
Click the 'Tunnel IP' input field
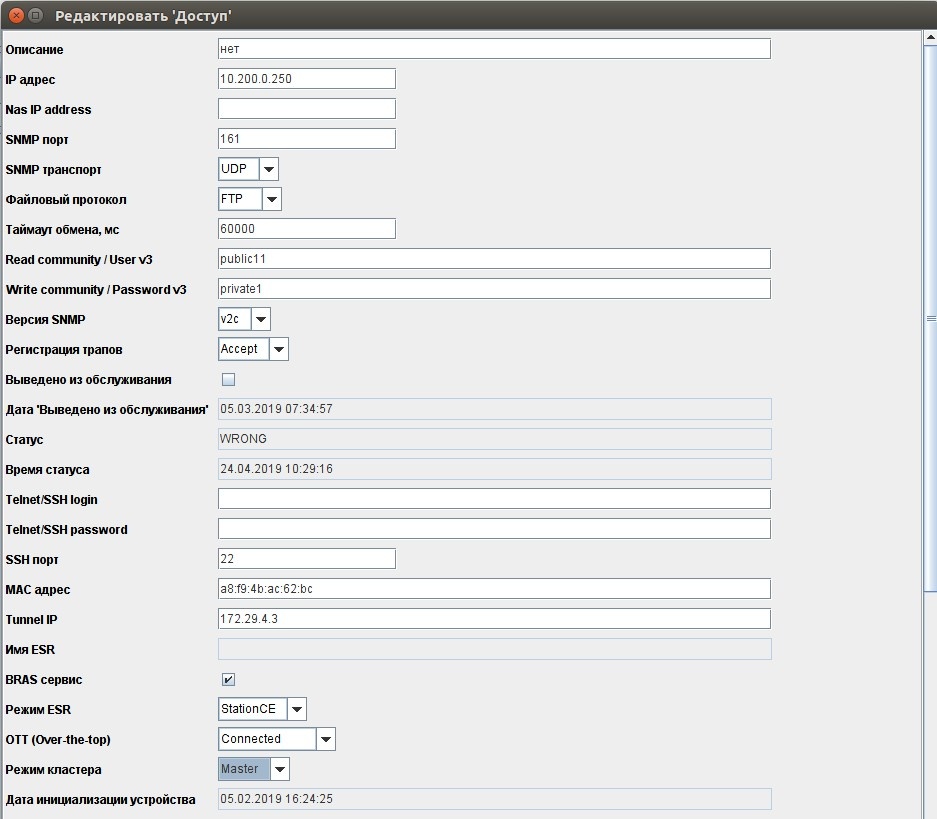[494, 619]
